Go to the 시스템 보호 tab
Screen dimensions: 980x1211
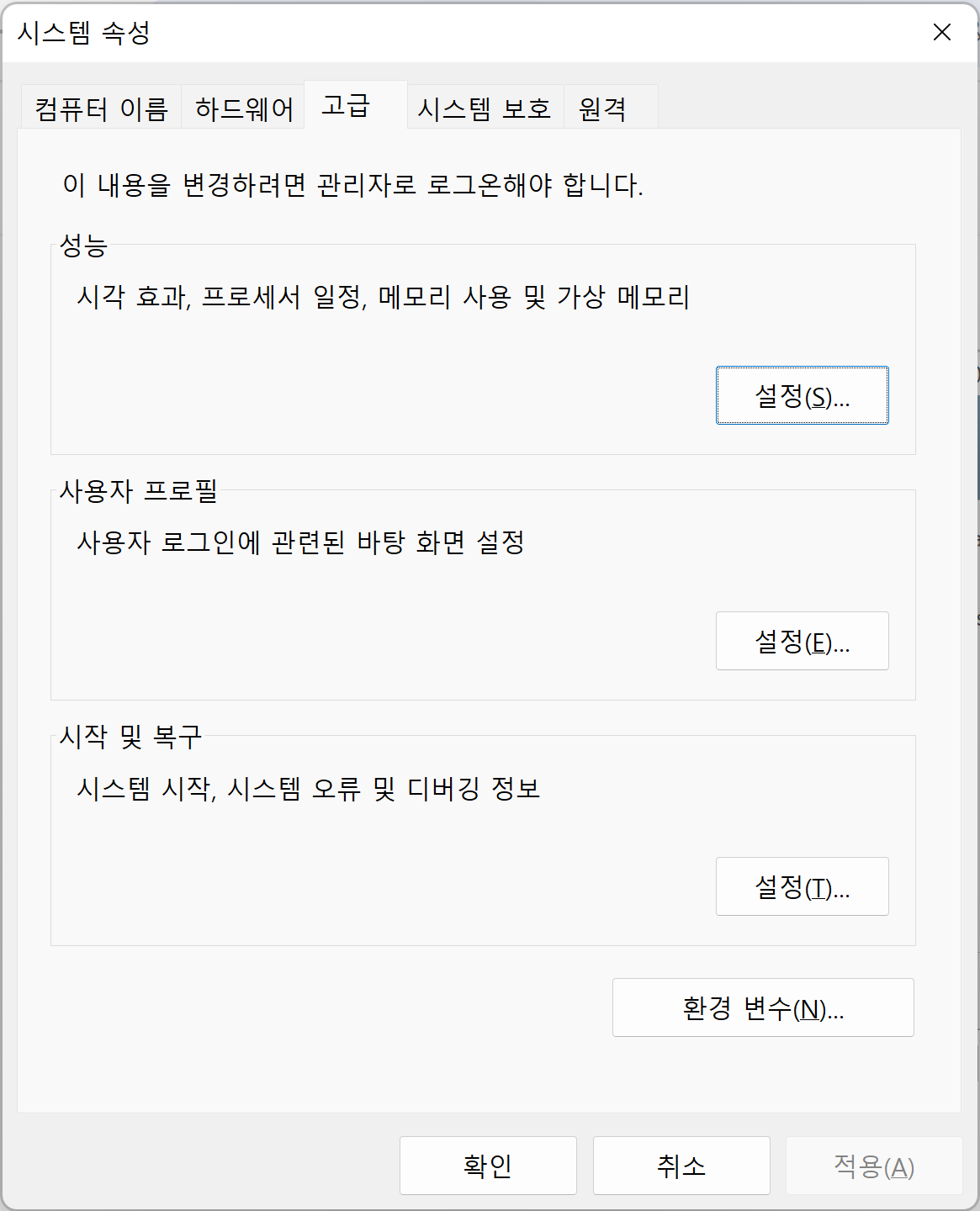click(485, 108)
